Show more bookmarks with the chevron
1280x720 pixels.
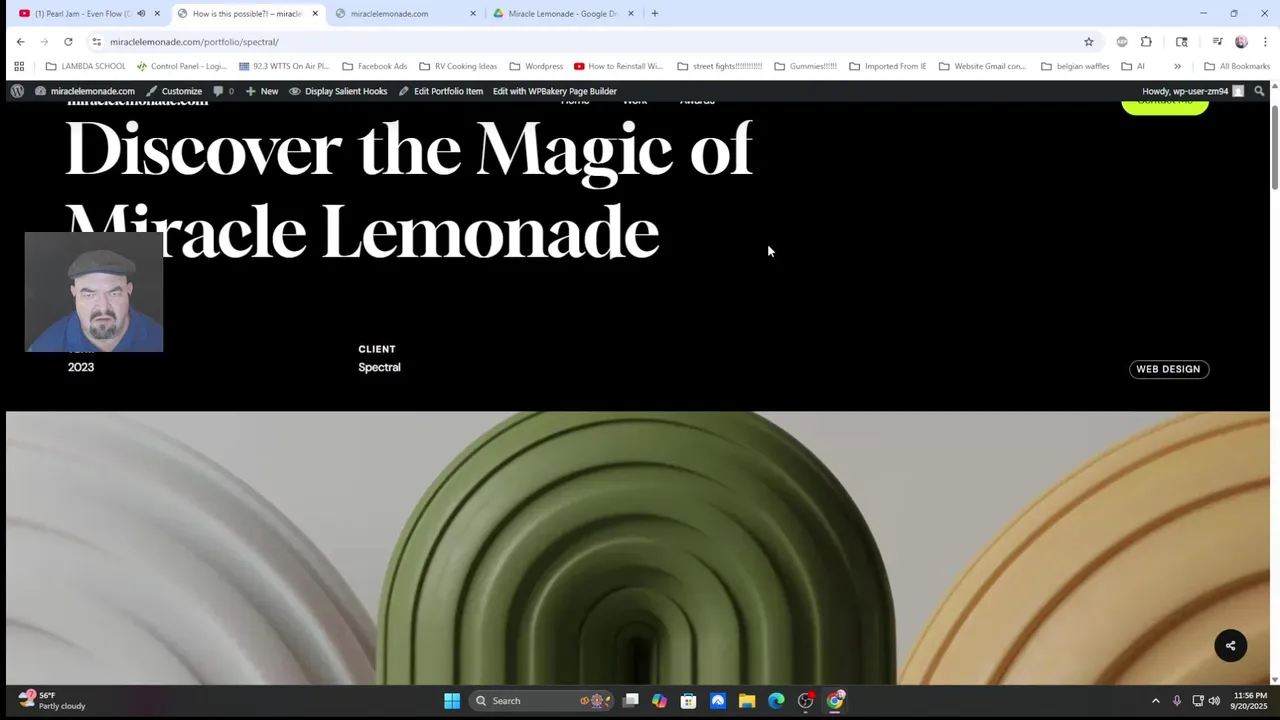pyautogui.click(x=1177, y=66)
